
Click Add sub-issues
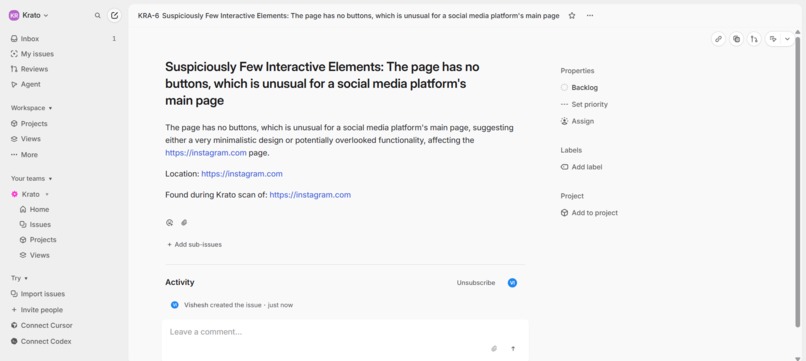click(194, 245)
